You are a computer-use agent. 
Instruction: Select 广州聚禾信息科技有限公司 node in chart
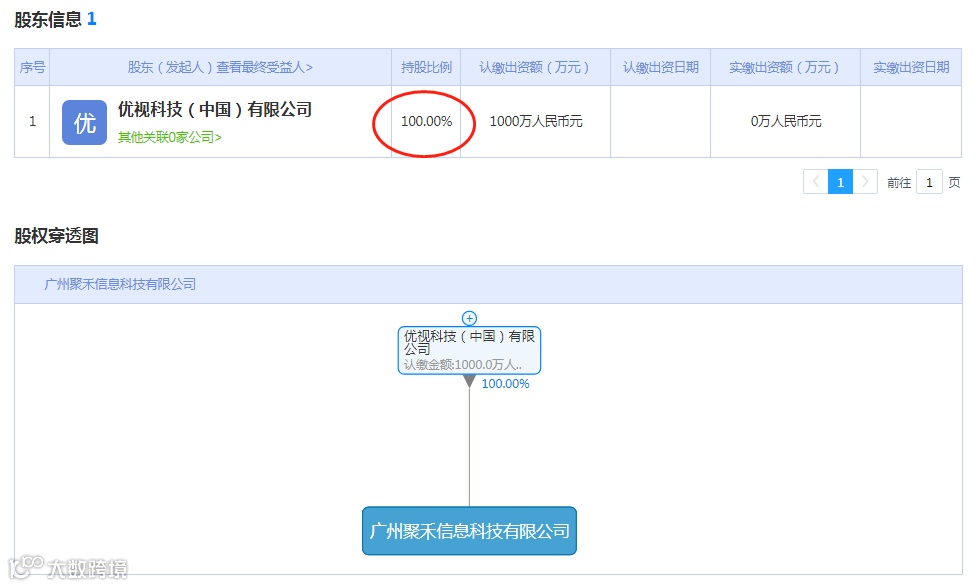click(x=469, y=531)
